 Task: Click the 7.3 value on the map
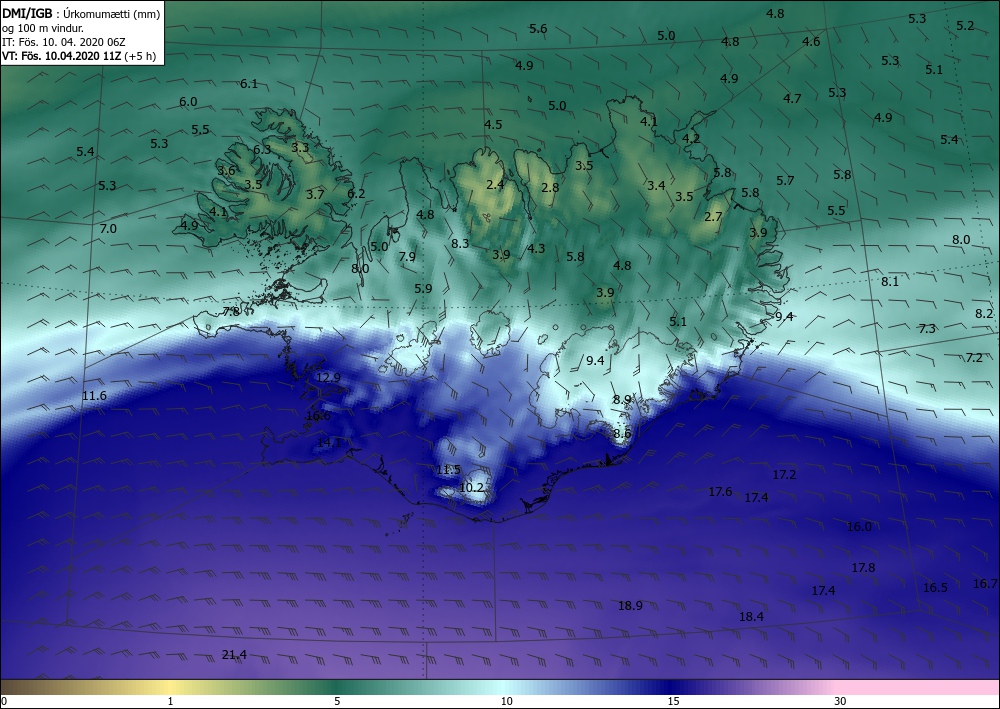(927, 328)
